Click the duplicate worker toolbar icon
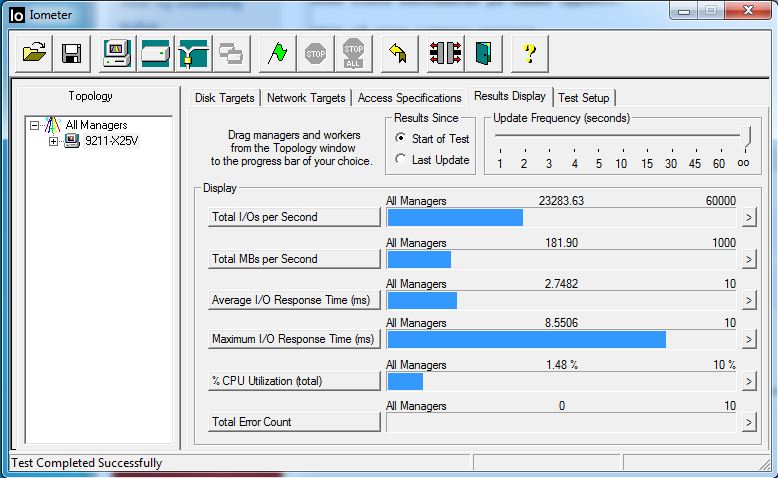Image resolution: width=778 pixels, height=478 pixels. (x=231, y=53)
